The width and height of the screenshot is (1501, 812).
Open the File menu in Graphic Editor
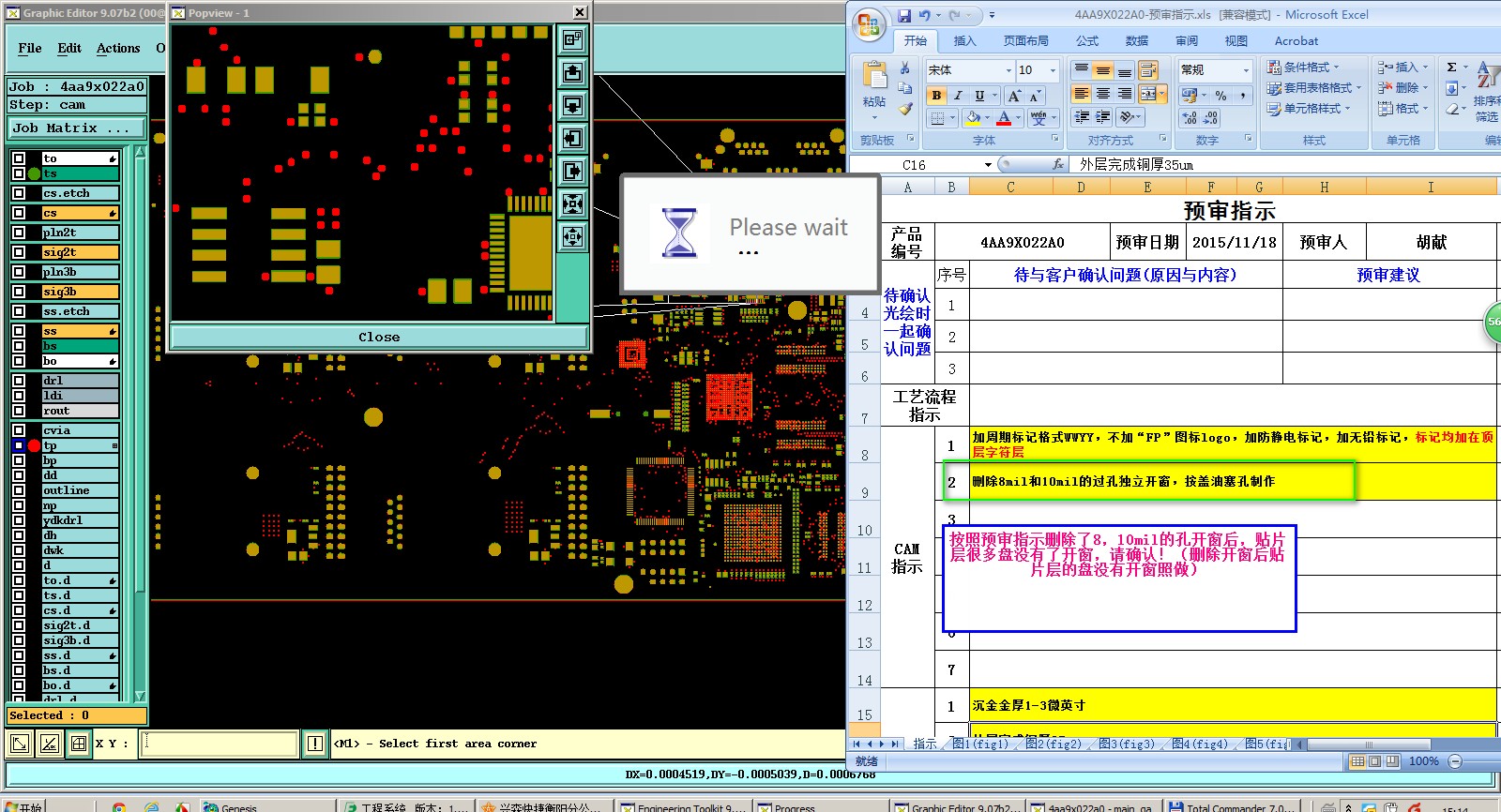tap(30, 48)
